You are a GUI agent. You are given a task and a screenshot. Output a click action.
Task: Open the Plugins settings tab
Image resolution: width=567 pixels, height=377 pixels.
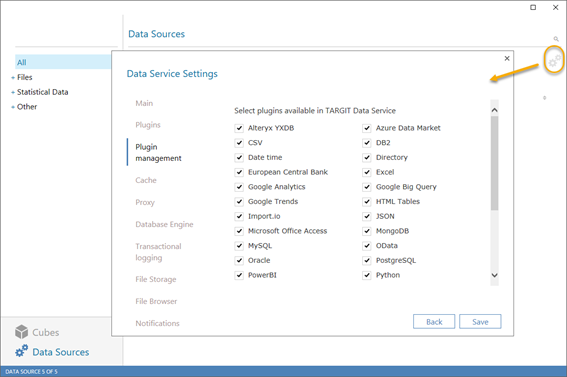[148, 125]
